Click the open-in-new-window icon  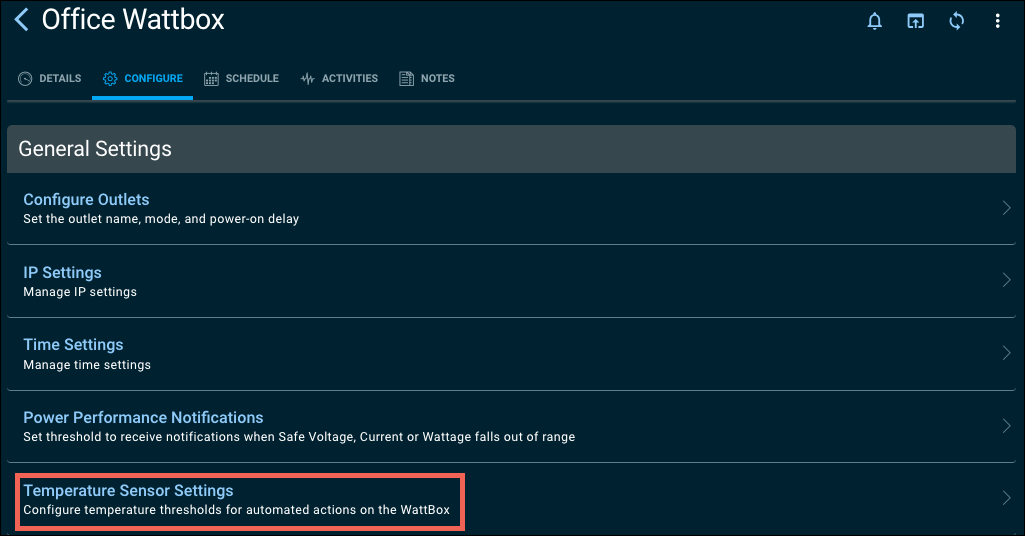pos(916,21)
